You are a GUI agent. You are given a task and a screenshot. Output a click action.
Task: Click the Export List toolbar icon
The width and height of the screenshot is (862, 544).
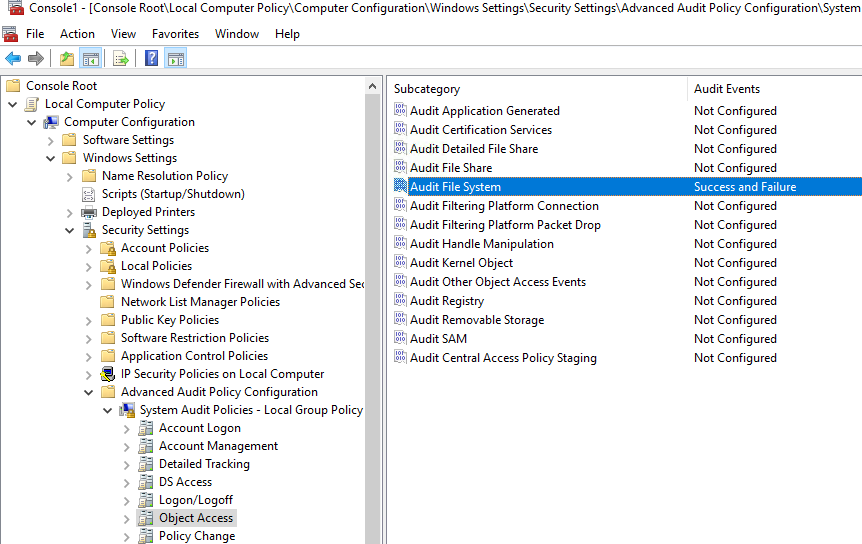120,58
